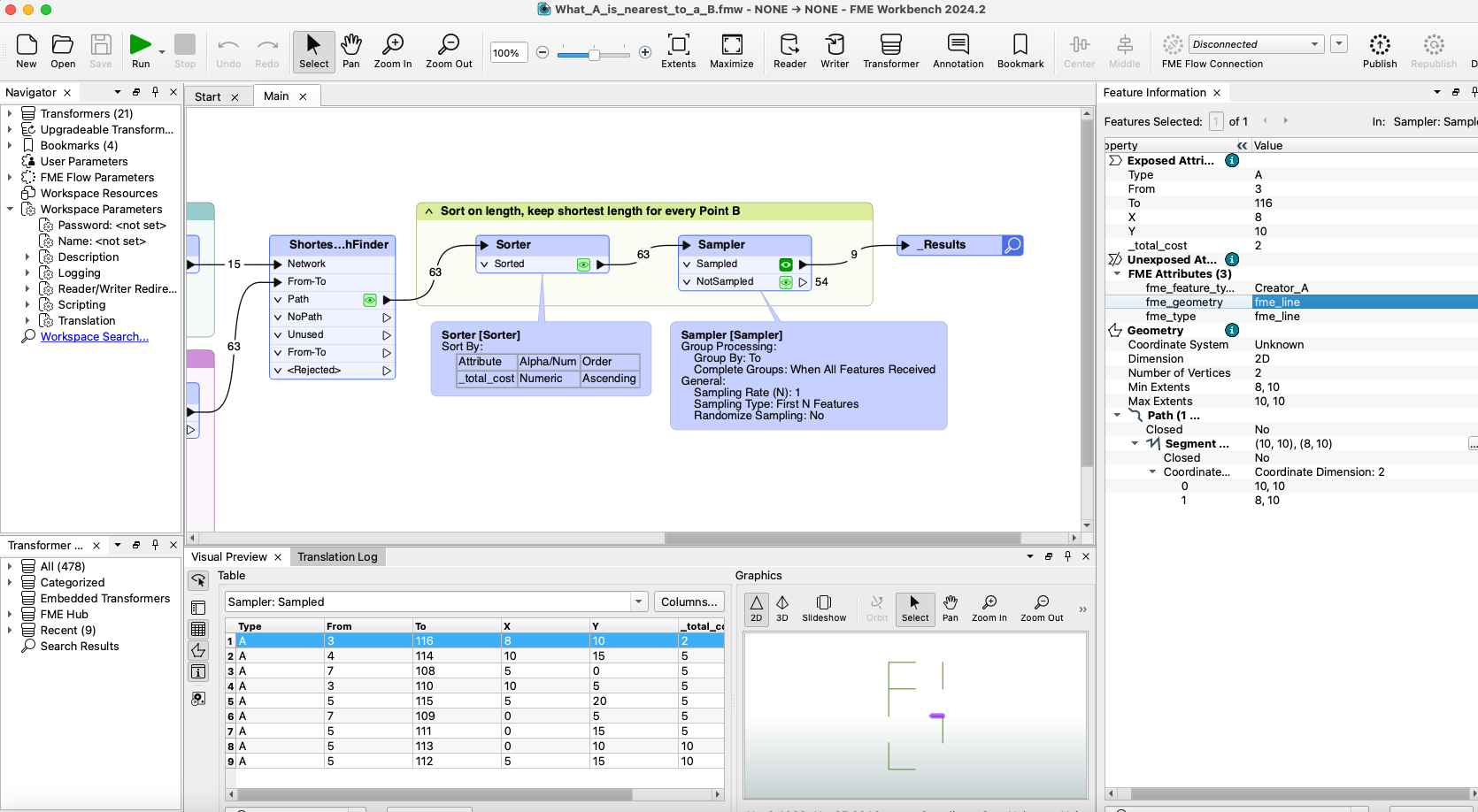Switch Graphics view to 3D

782,609
